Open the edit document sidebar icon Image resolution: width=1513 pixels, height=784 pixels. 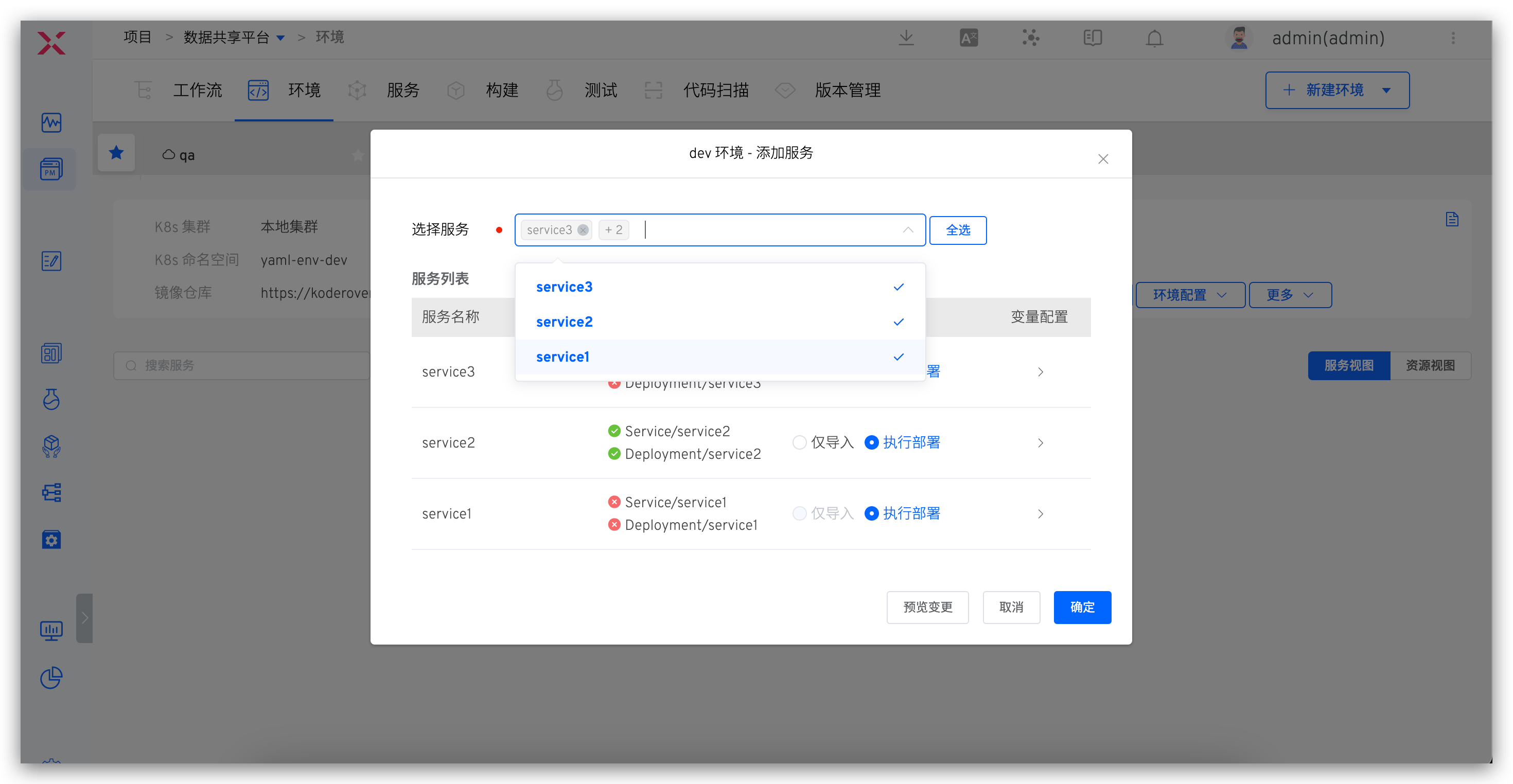click(51, 261)
